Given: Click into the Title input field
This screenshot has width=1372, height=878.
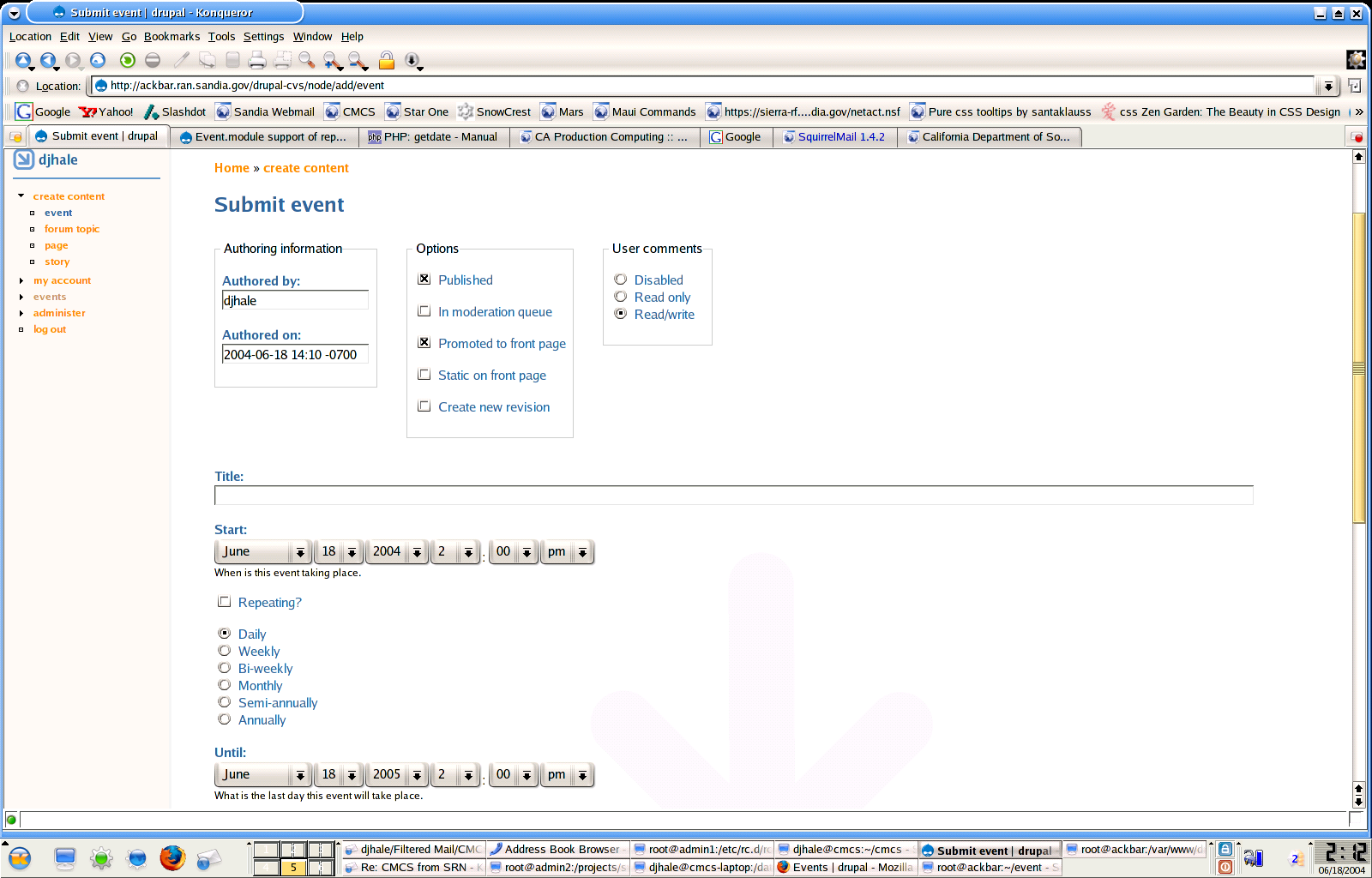Looking at the screenshot, I should [x=733, y=496].
